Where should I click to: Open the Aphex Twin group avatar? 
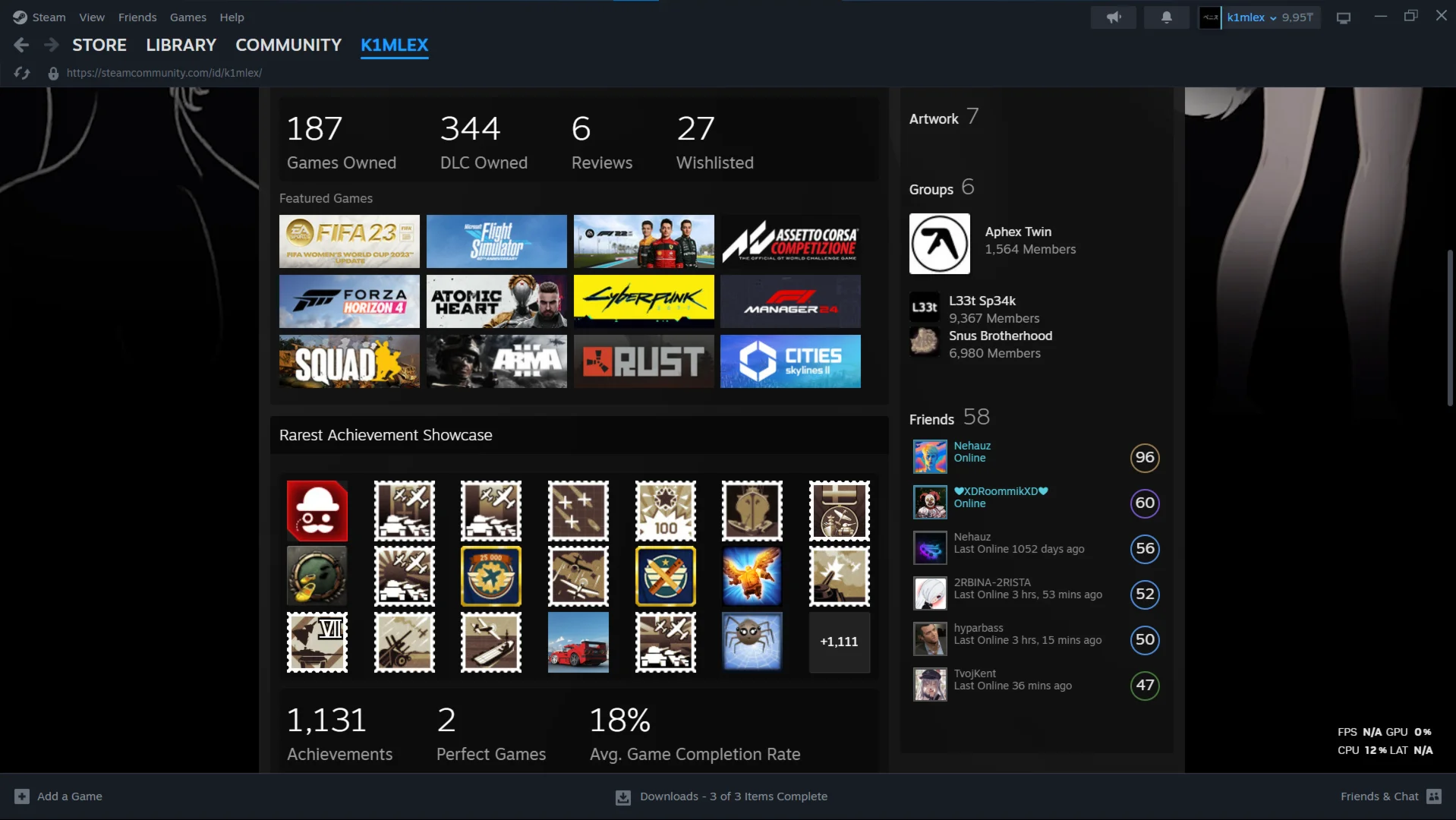pyautogui.click(x=940, y=244)
